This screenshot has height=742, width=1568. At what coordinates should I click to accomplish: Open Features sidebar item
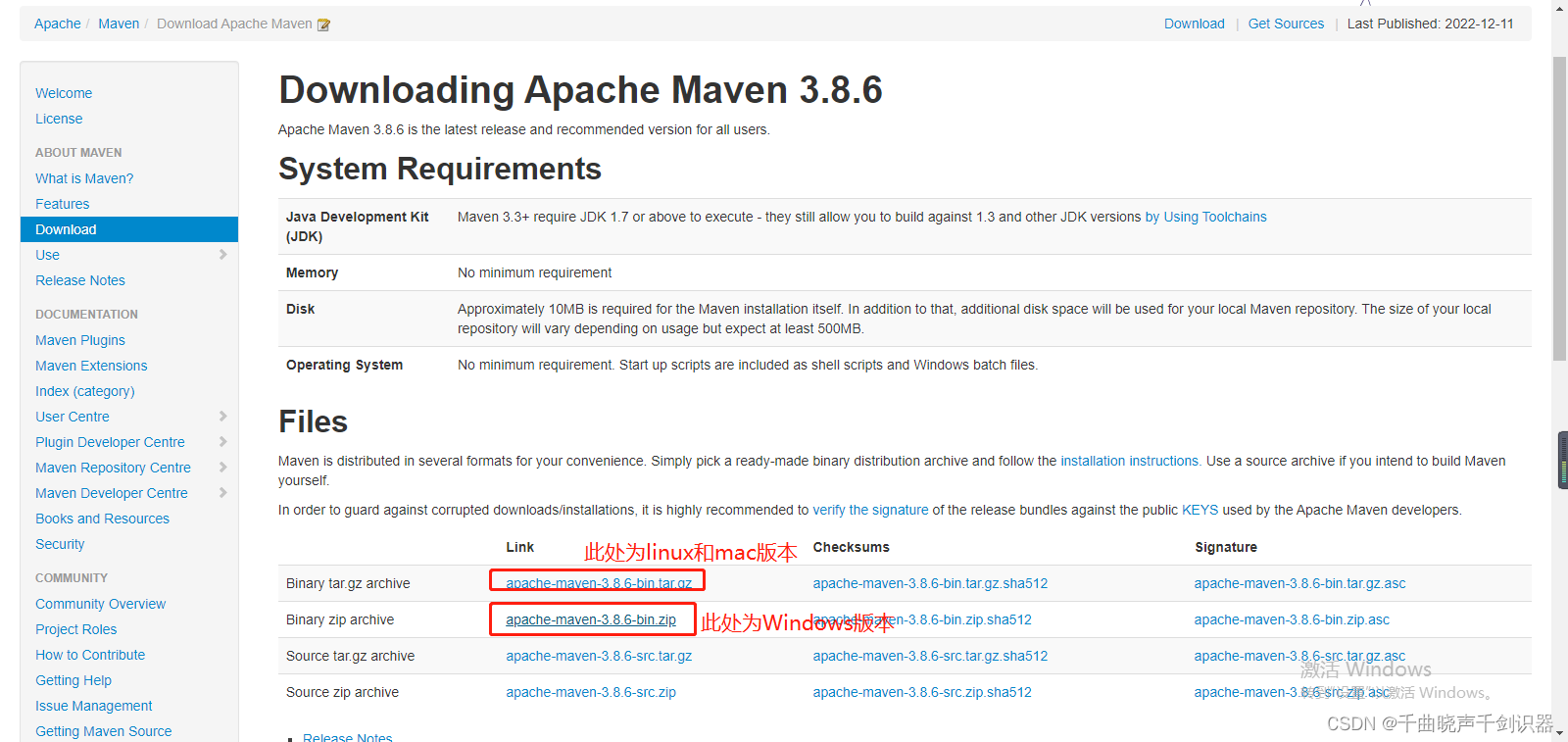pos(62,204)
